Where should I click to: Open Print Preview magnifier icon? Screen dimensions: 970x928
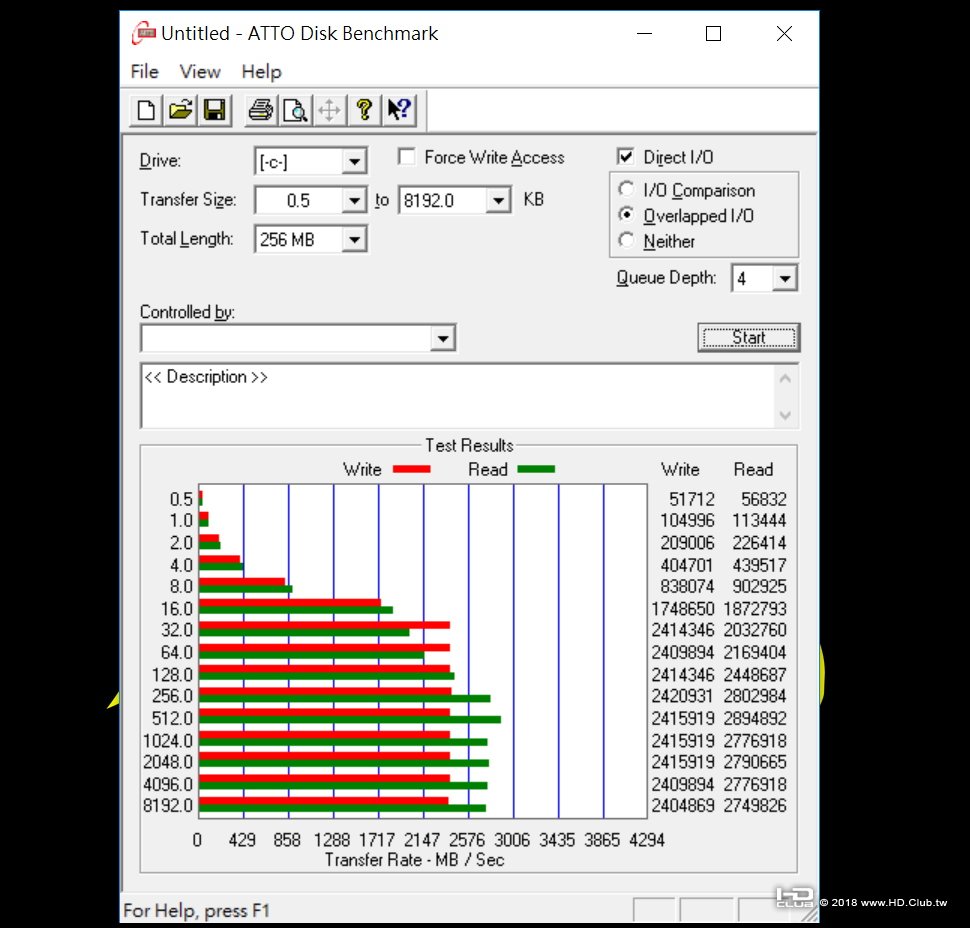[x=295, y=111]
